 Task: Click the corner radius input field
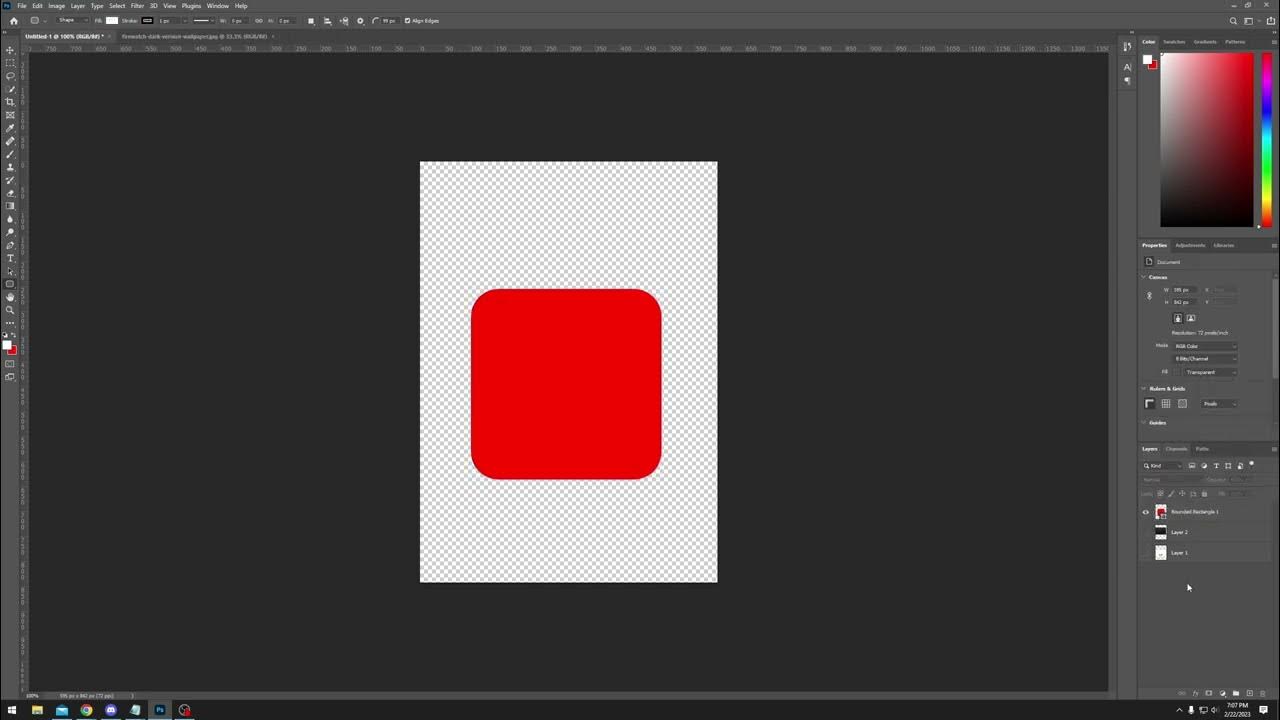(x=388, y=20)
